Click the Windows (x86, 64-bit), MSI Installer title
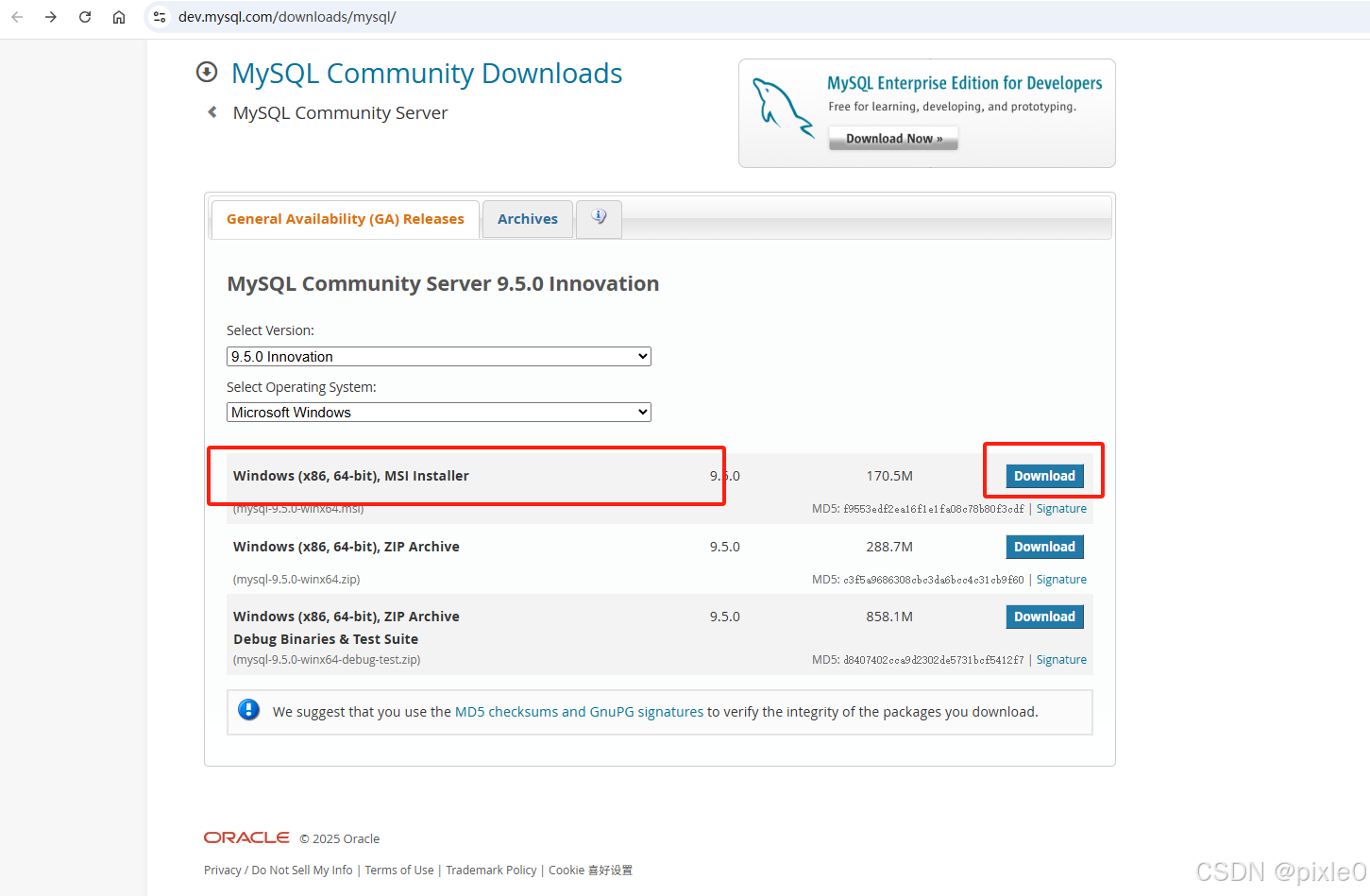This screenshot has width=1370, height=896. (351, 476)
